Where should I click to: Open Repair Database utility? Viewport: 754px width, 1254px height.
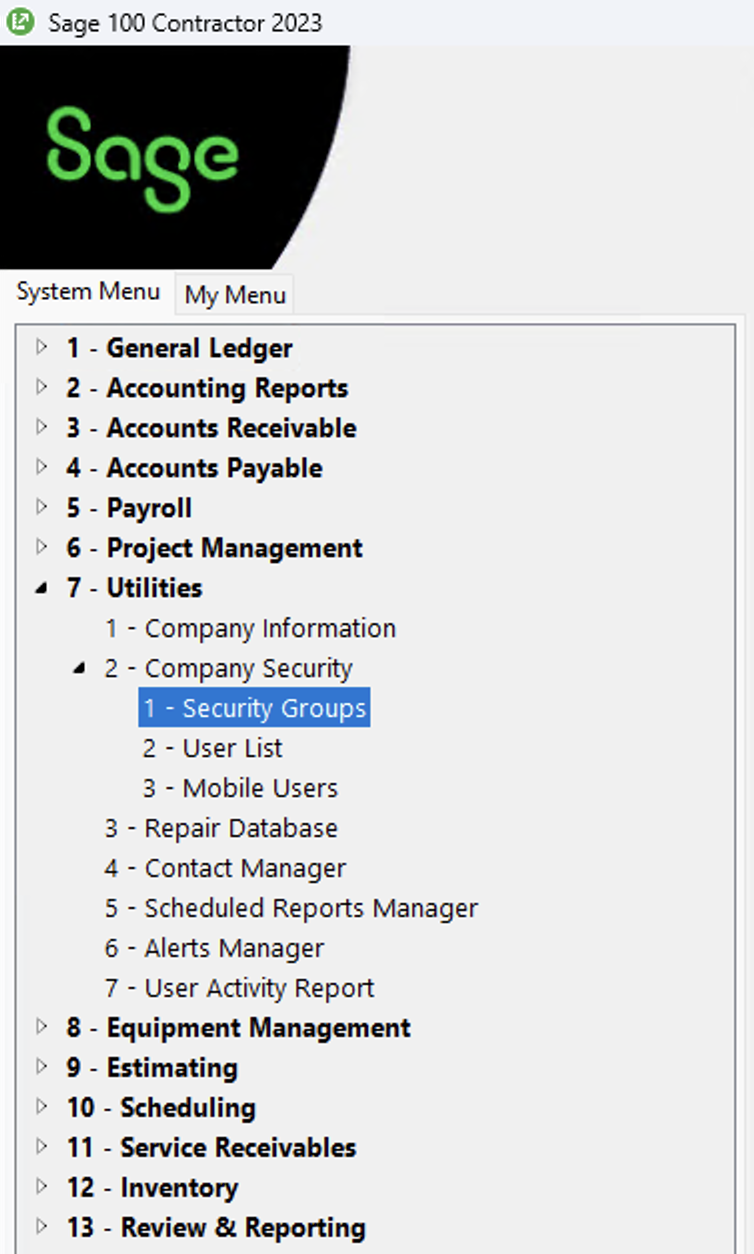tap(221, 828)
